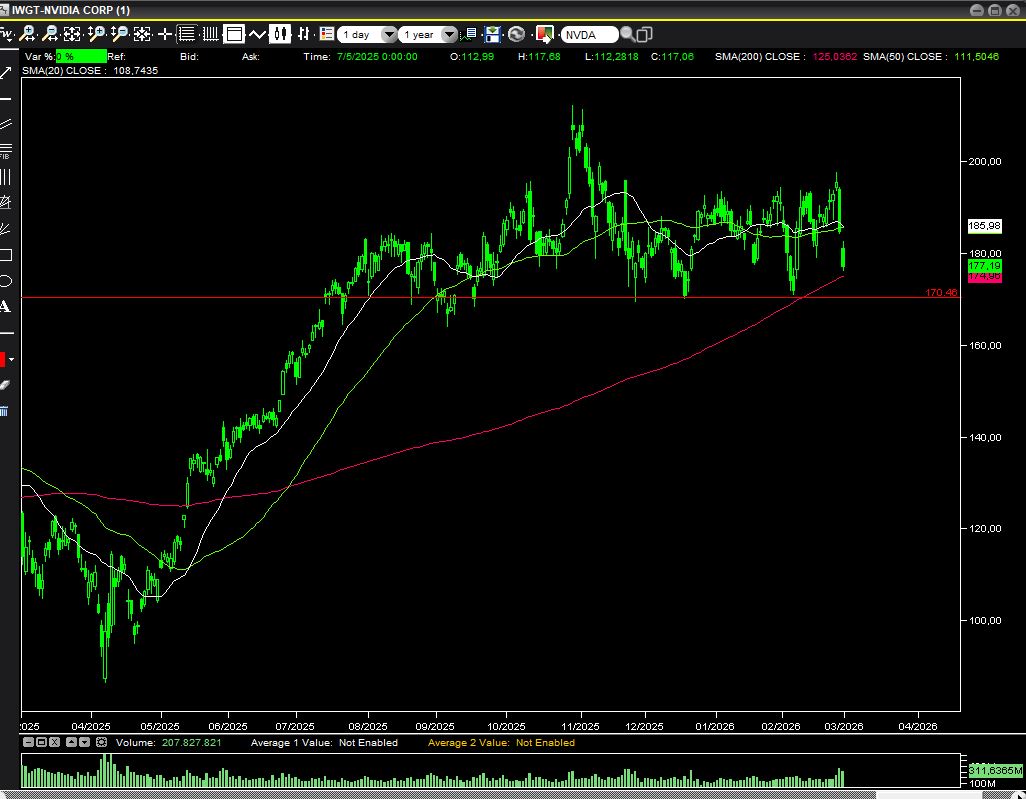Image resolution: width=1026 pixels, height=799 pixels.
Task: Click the red drawing color swatch
Action: (x=3, y=359)
